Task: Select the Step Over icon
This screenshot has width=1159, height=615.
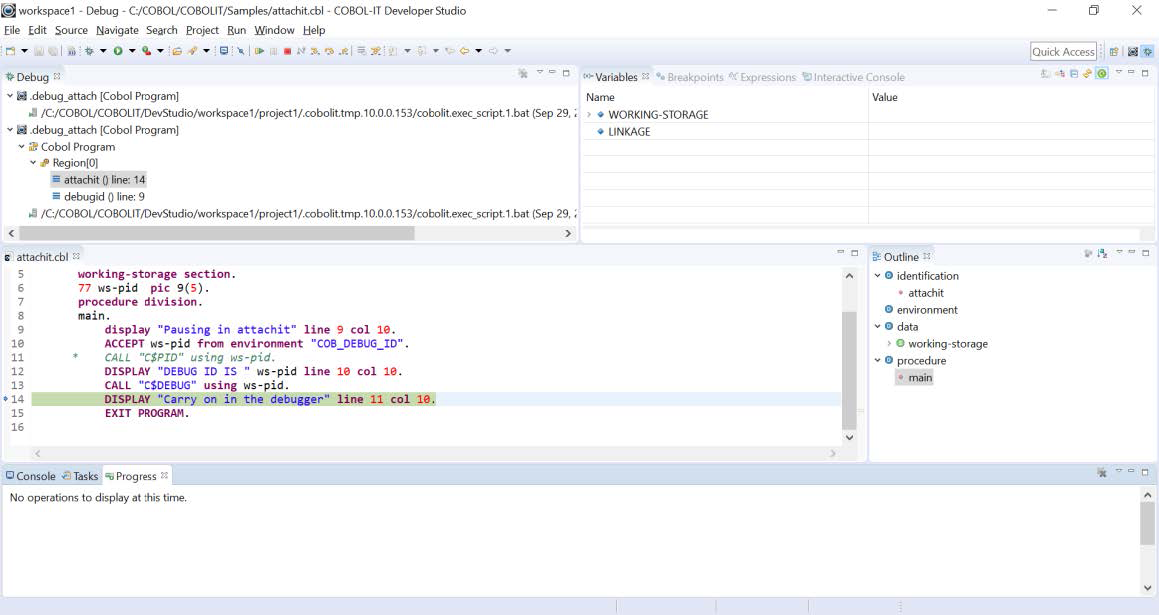Action: (328, 51)
